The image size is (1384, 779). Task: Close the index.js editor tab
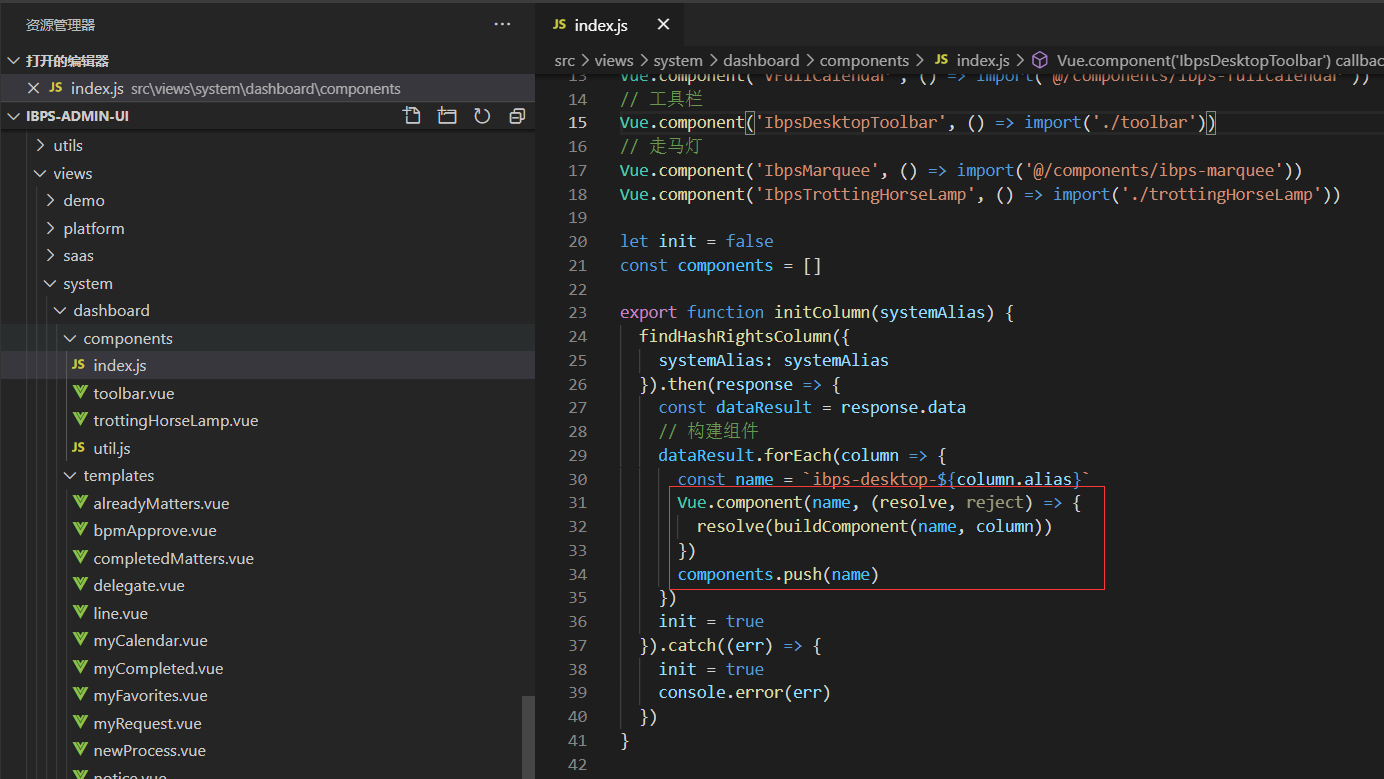(664, 25)
